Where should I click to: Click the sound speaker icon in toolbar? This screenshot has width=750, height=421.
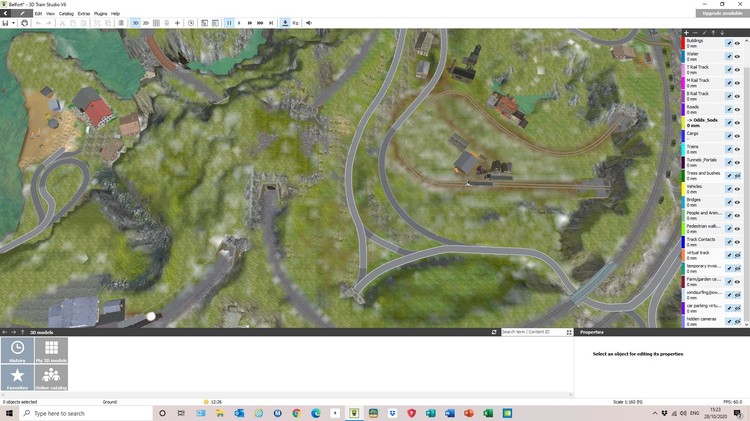[309, 22]
